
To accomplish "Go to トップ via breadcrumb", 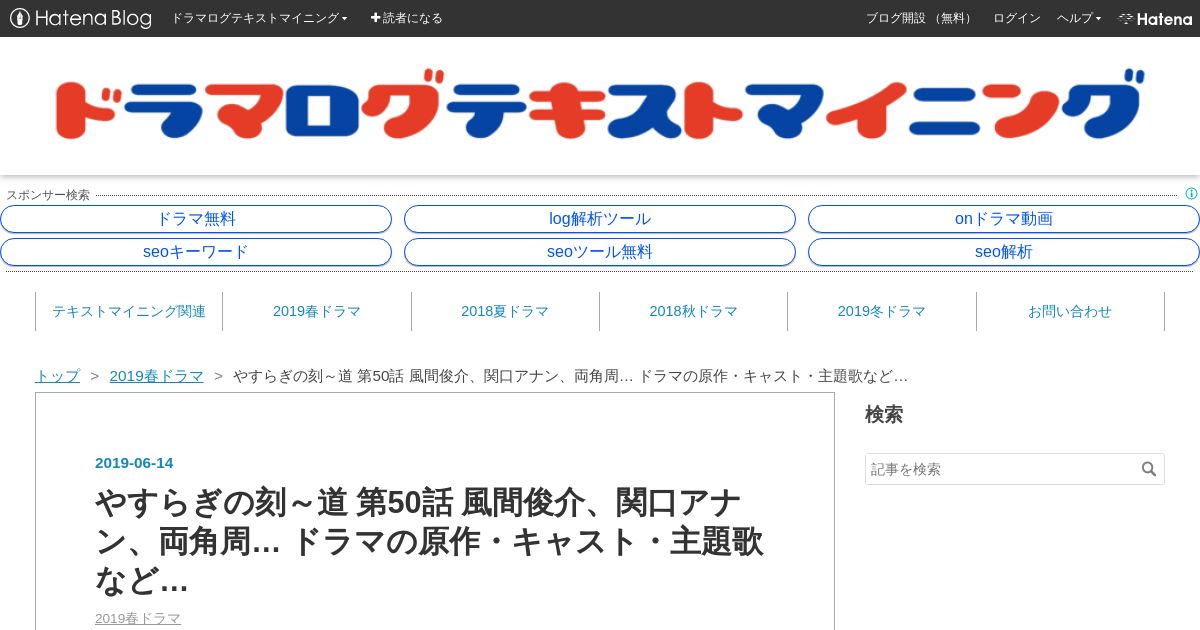I will pos(57,376).
